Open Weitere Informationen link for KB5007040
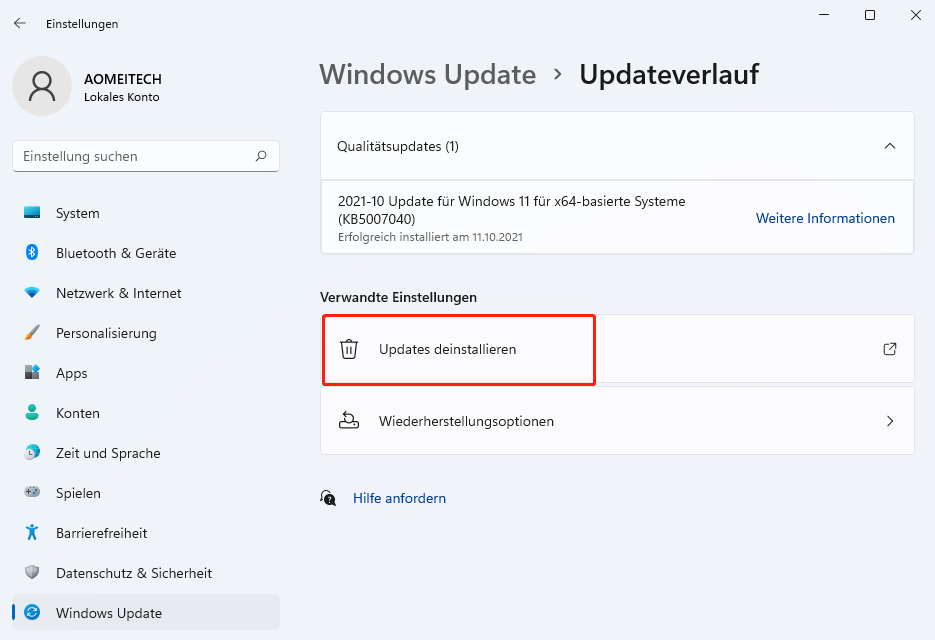Screen dimensions: 935x640 coord(825,218)
